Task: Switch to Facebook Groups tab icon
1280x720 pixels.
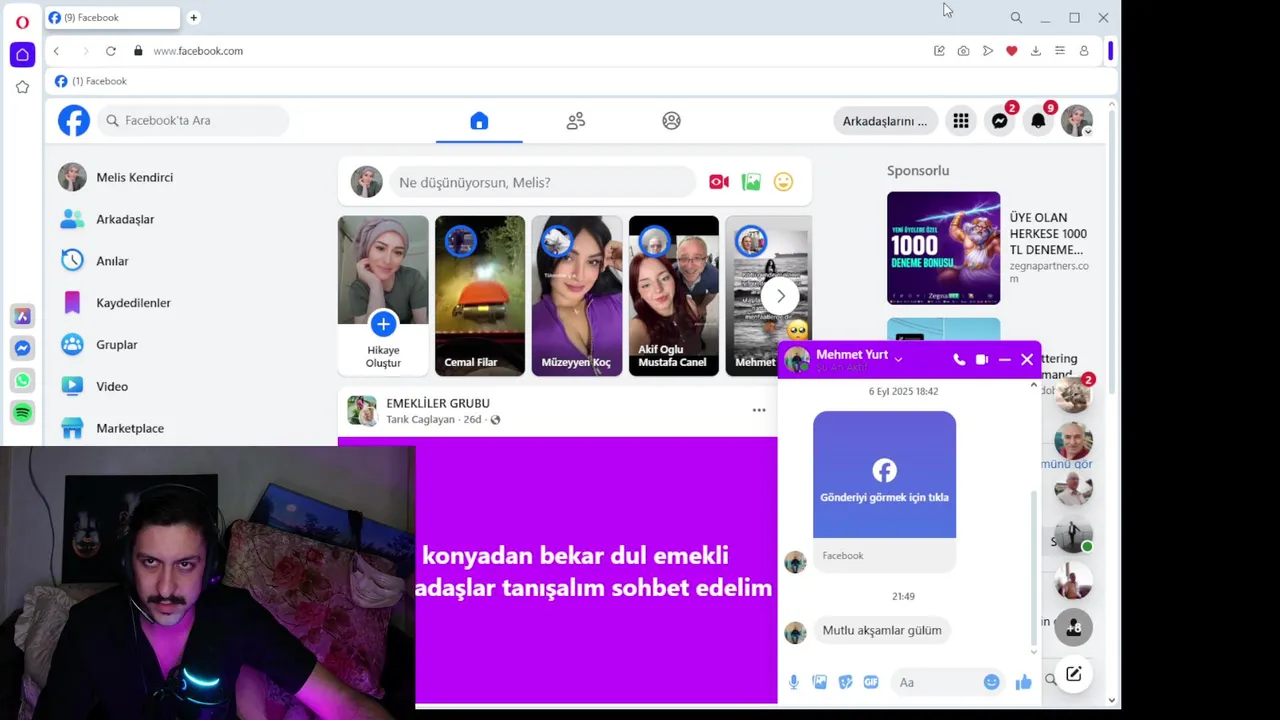Action: click(x=671, y=121)
